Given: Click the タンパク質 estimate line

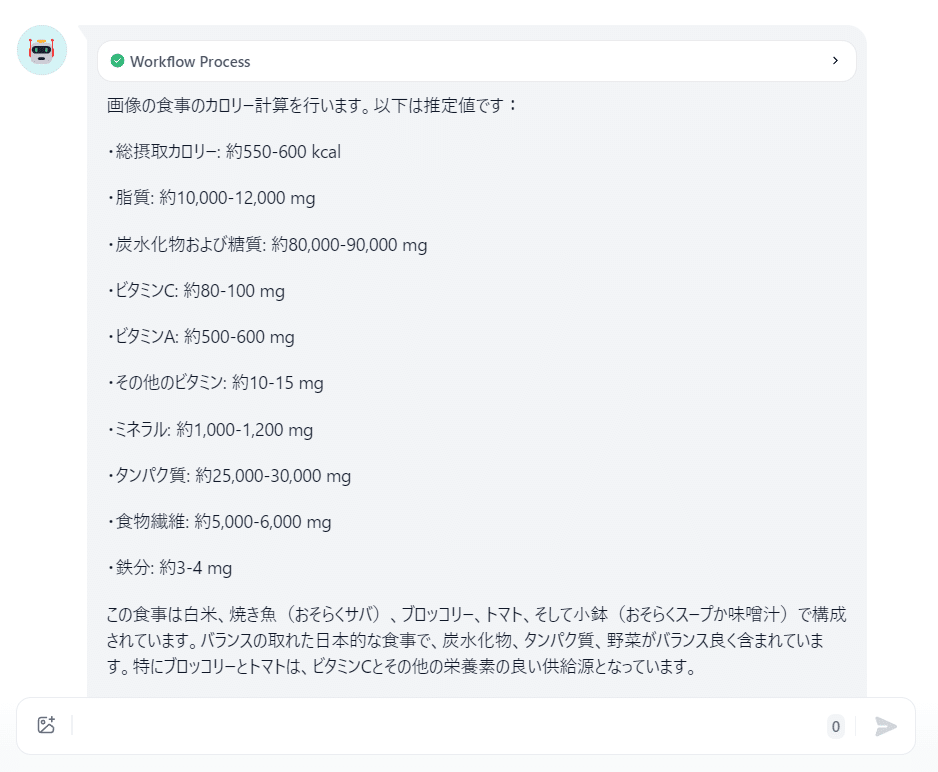Looking at the screenshot, I should (229, 475).
